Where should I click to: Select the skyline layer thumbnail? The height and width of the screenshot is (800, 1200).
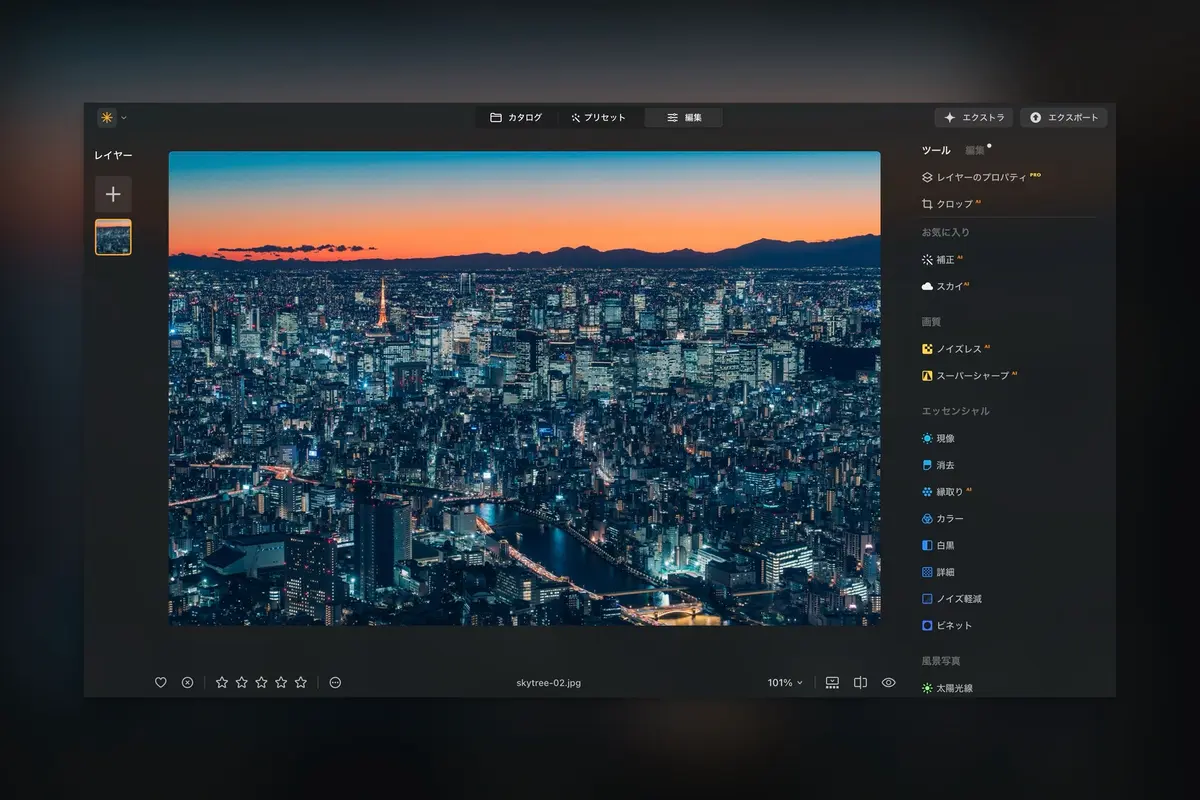[x=113, y=237]
